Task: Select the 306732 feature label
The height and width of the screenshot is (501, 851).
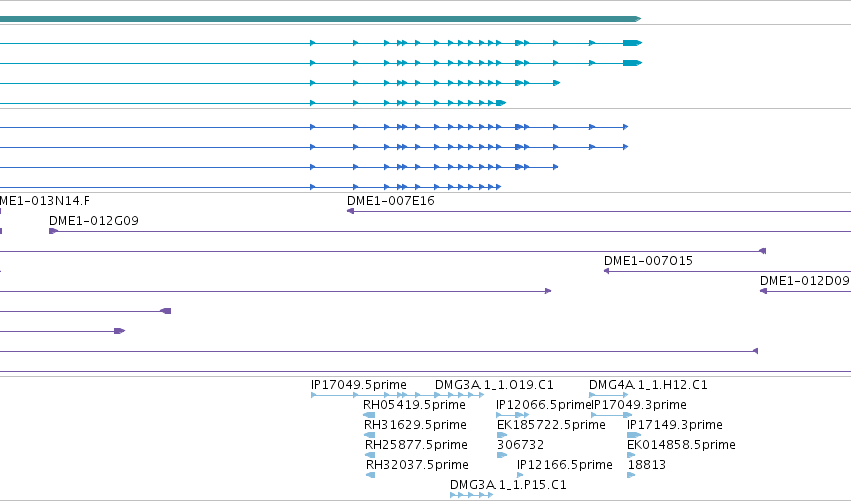Action: click(x=520, y=445)
